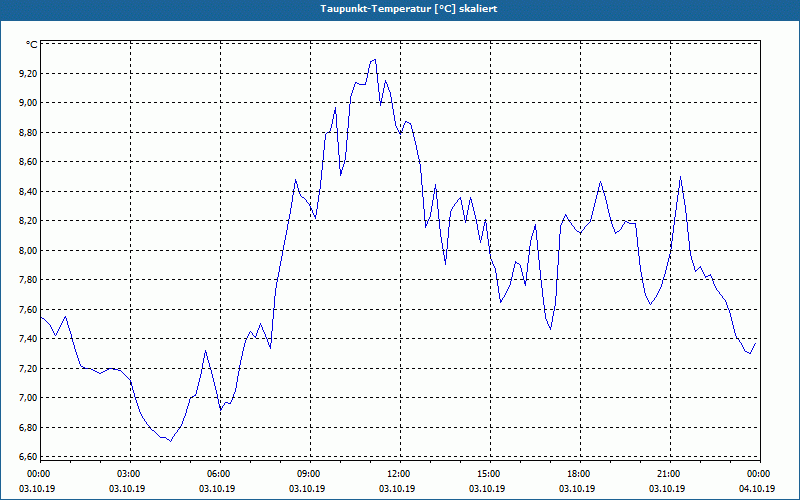The height and width of the screenshot is (500, 800).
Task: Click the 21:00 time label
Action: coord(670,474)
